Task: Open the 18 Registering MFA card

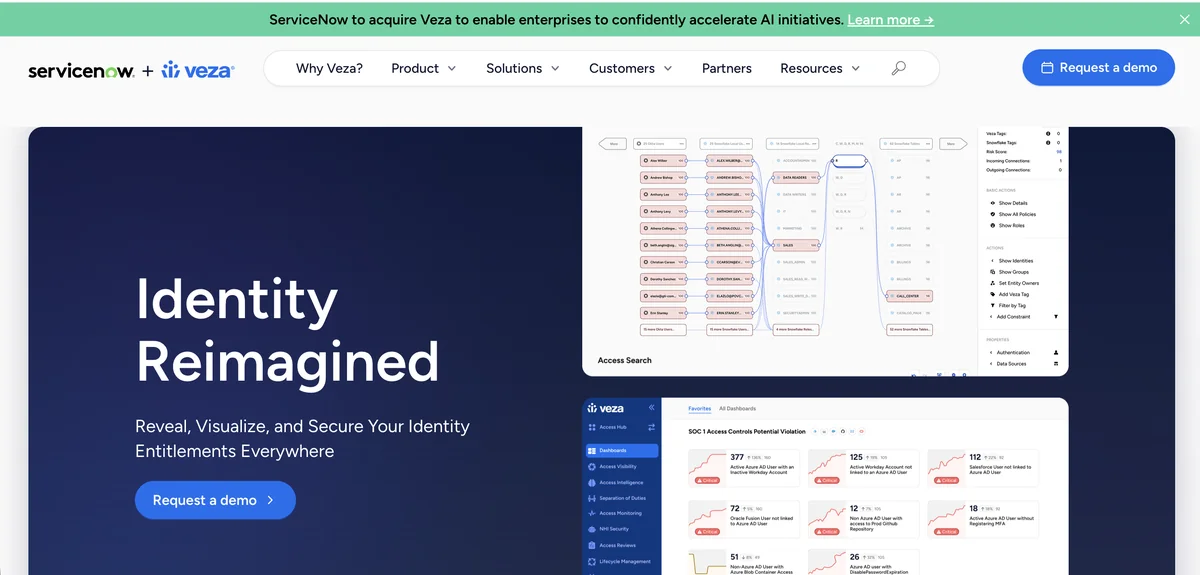Action: coord(983,520)
